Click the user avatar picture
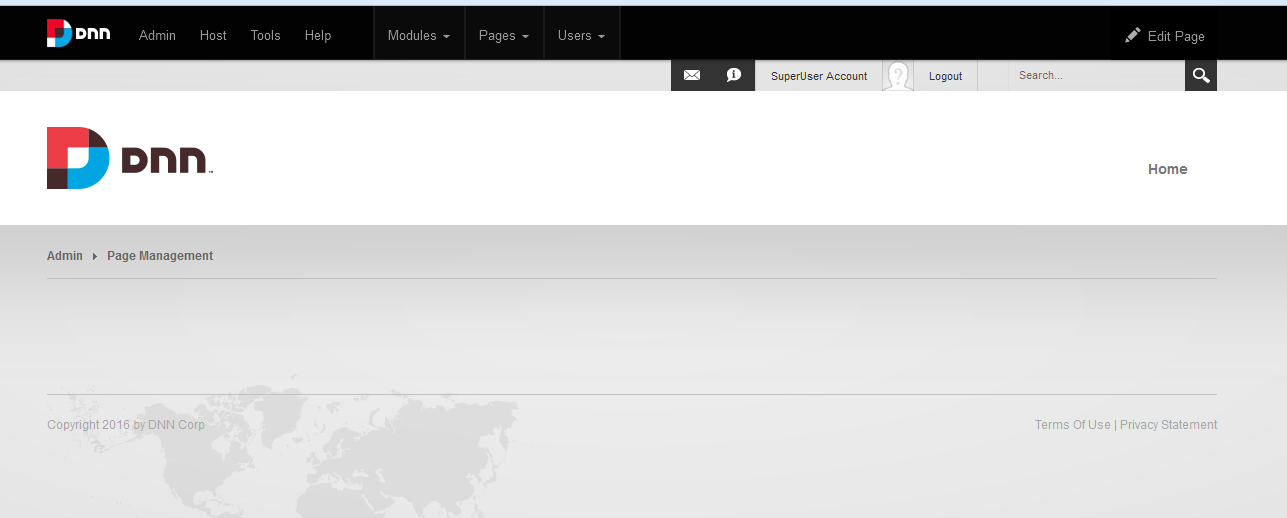1287x518 pixels. pos(898,76)
